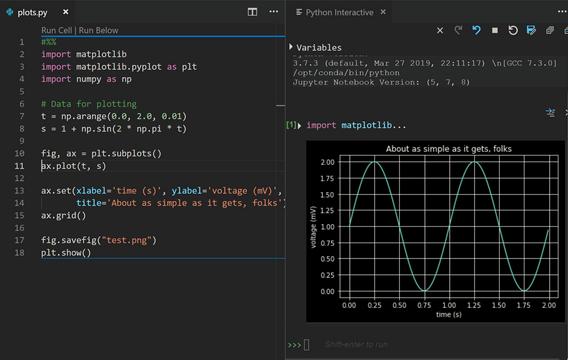The width and height of the screenshot is (568, 360).
Task: Click the Redo icon in interactive toolbar
Action: pyautogui.click(x=458, y=30)
